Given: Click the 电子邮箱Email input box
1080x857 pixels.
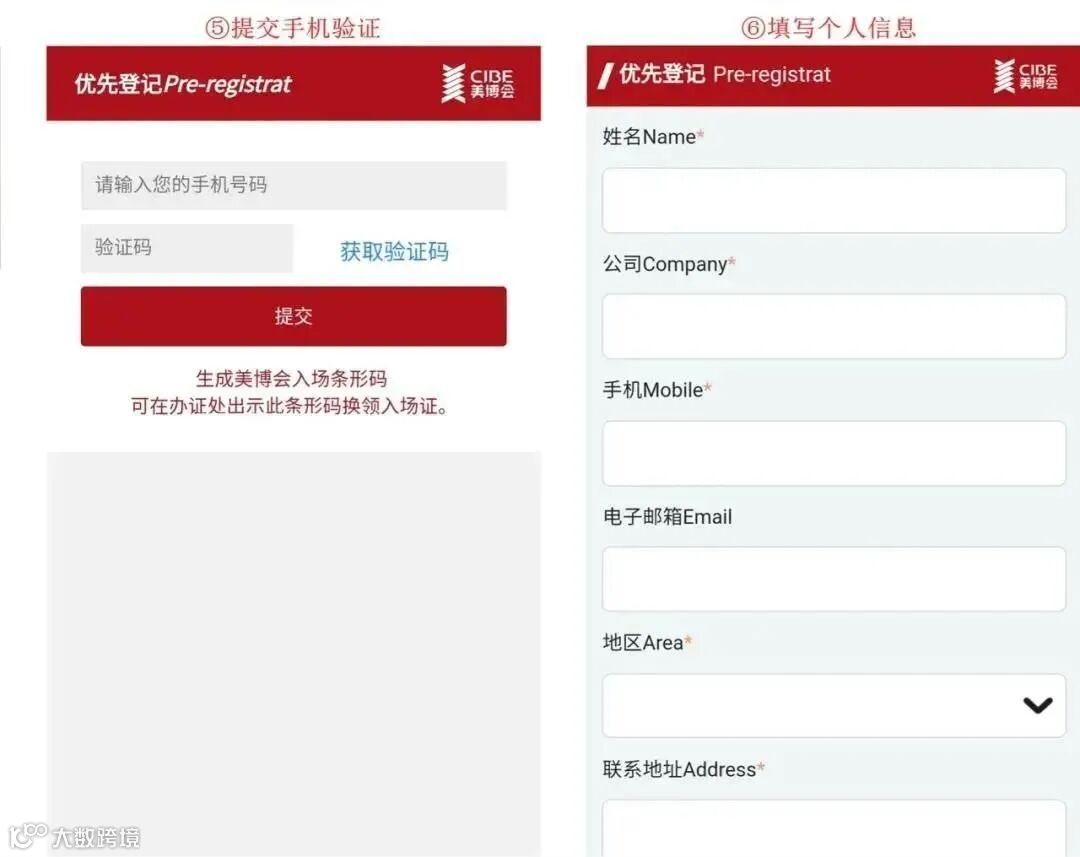Looking at the screenshot, I should [x=834, y=579].
